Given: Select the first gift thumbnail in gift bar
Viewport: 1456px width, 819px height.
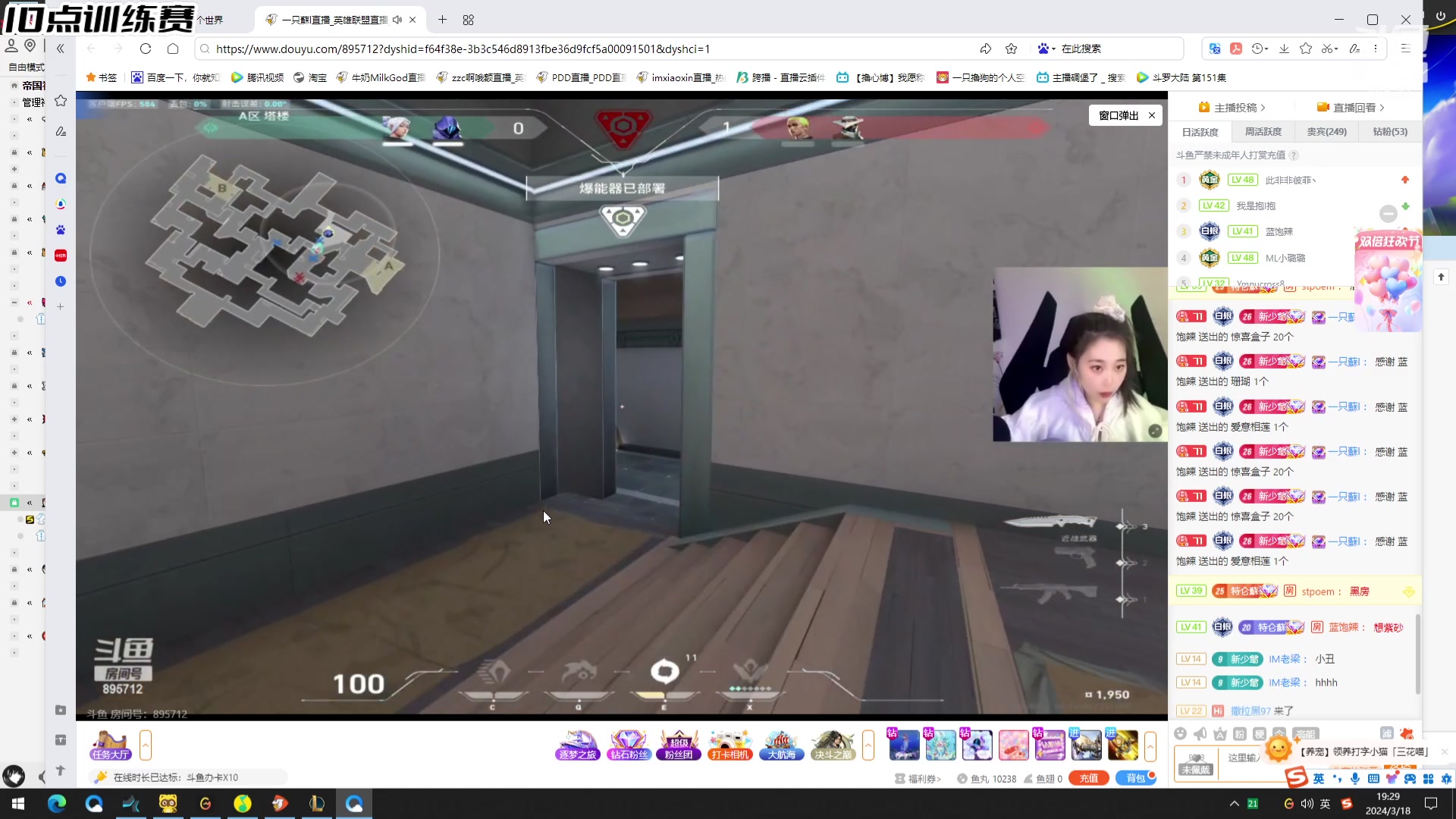Looking at the screenshot, I should [x=905, y=745].
